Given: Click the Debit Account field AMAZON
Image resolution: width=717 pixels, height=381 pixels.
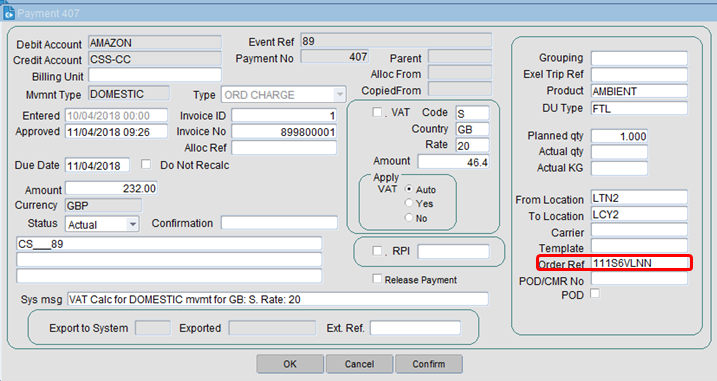Looking at the screenshot, I should coord(155,43).
